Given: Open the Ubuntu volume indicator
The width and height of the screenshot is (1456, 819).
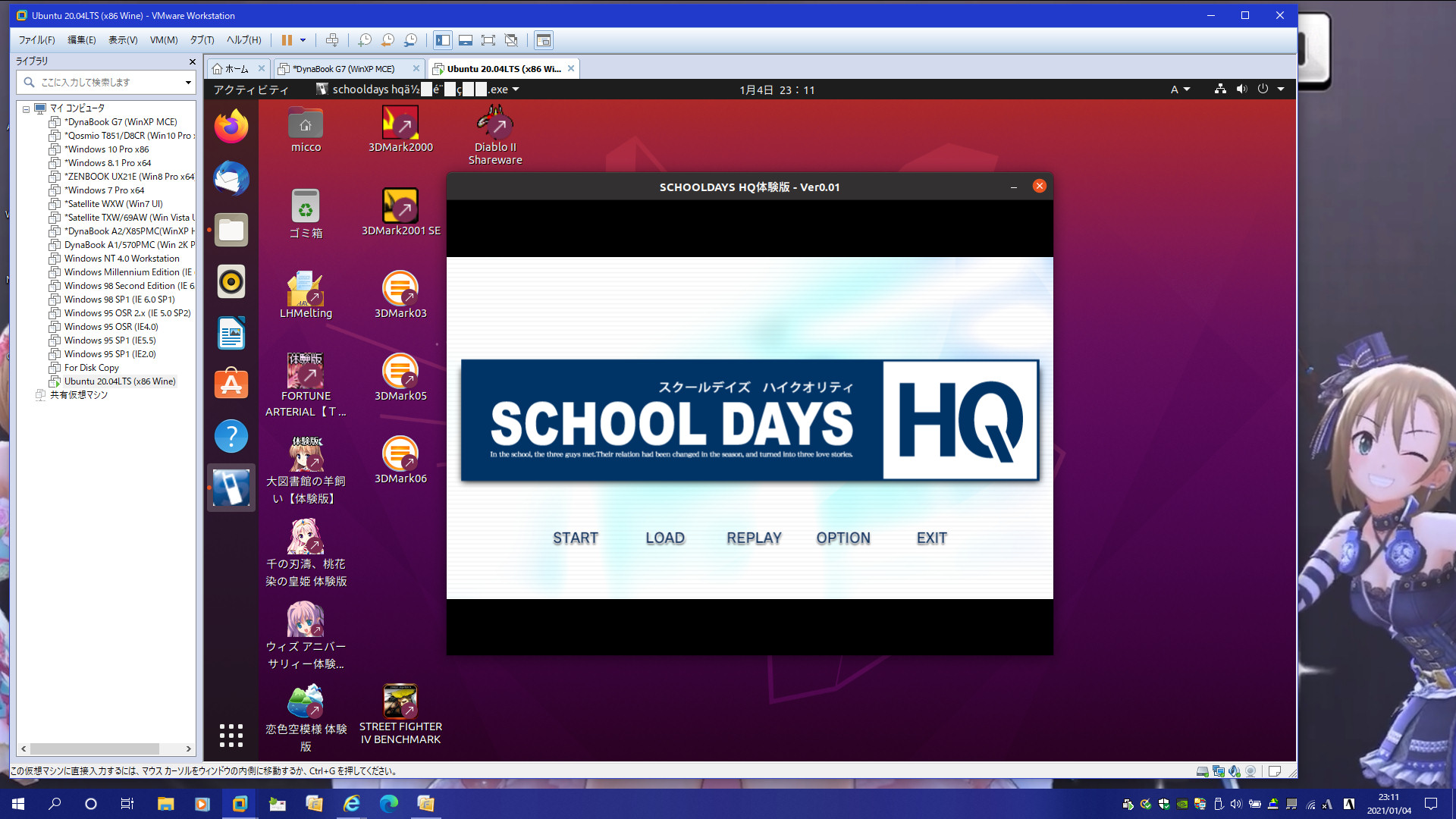Looking at the screenshot, I should (x=1241, y=89).
